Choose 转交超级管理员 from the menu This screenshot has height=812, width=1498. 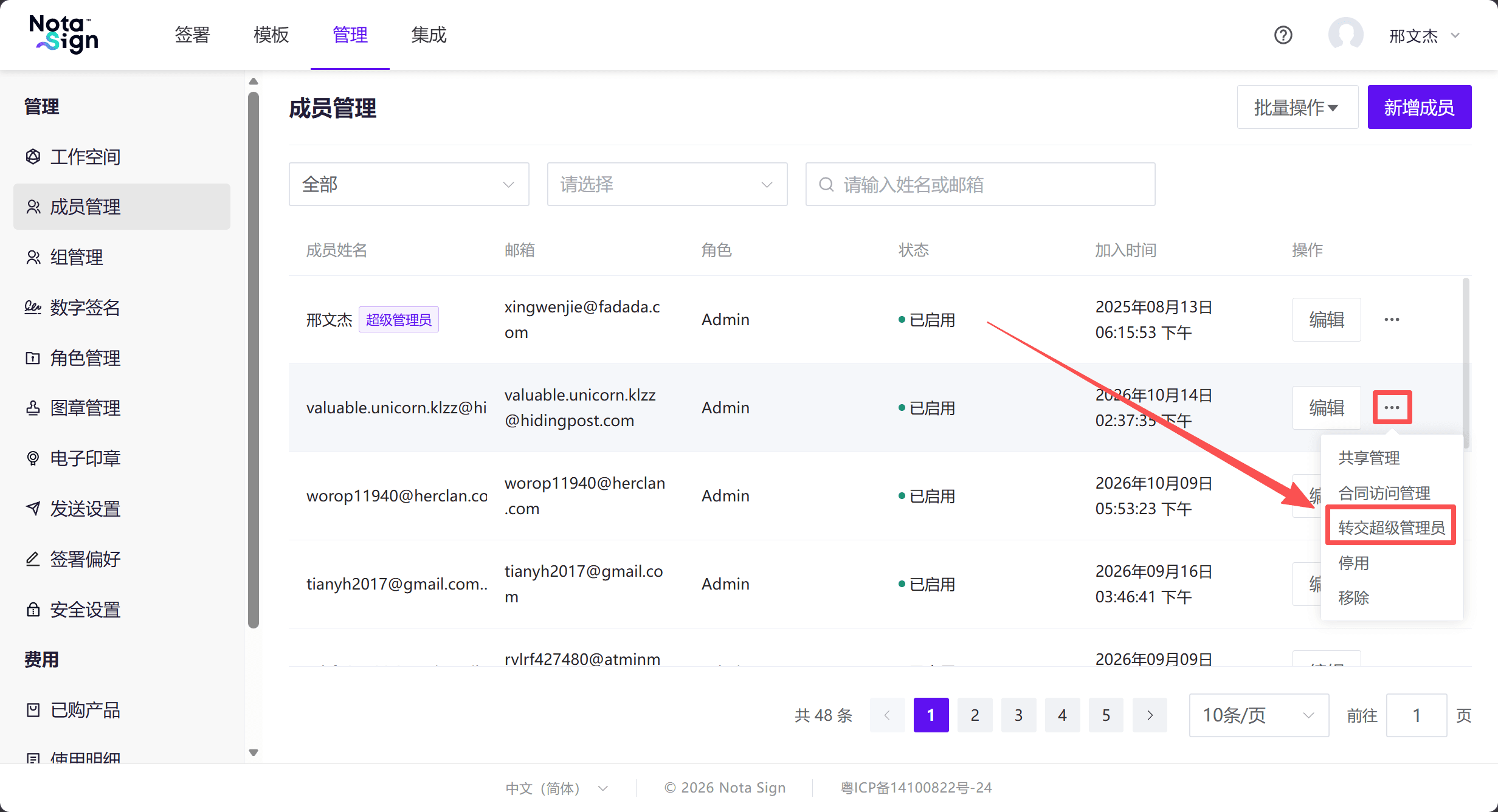tap(1392, 527)
